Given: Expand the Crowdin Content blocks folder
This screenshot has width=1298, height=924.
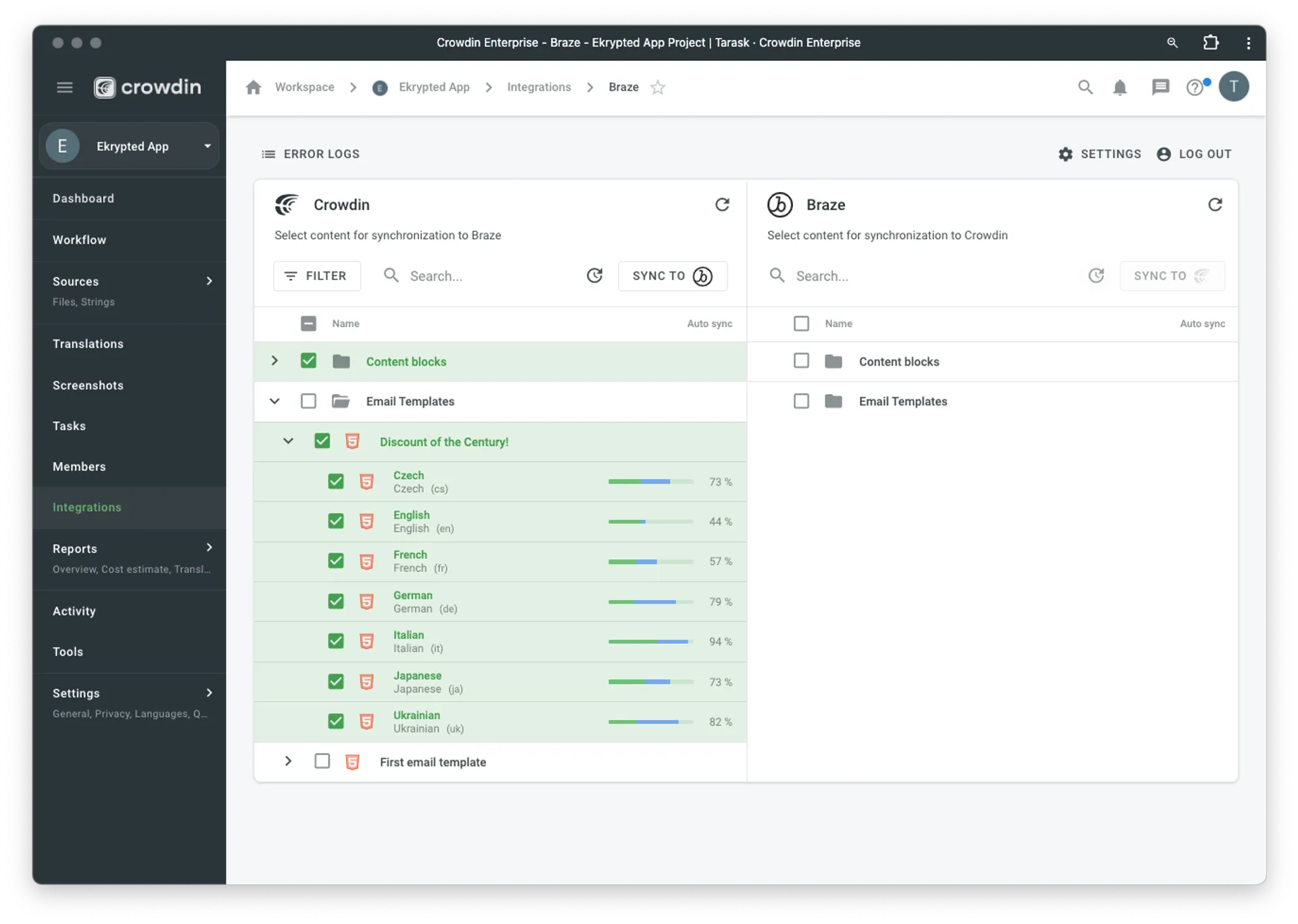Looking at the screenshot, I should click(274, 361).
